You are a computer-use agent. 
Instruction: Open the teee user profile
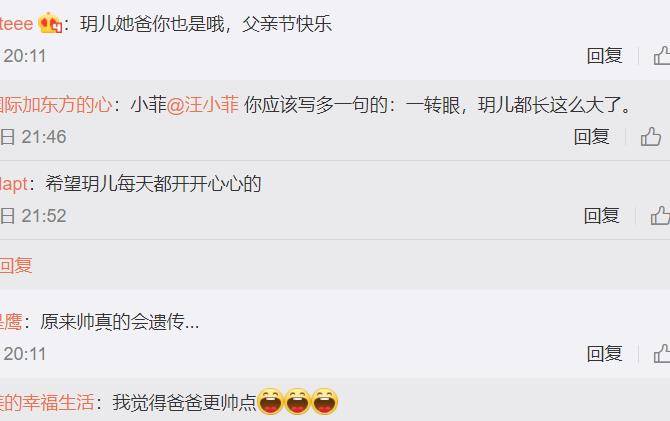[x=16, y=23]
